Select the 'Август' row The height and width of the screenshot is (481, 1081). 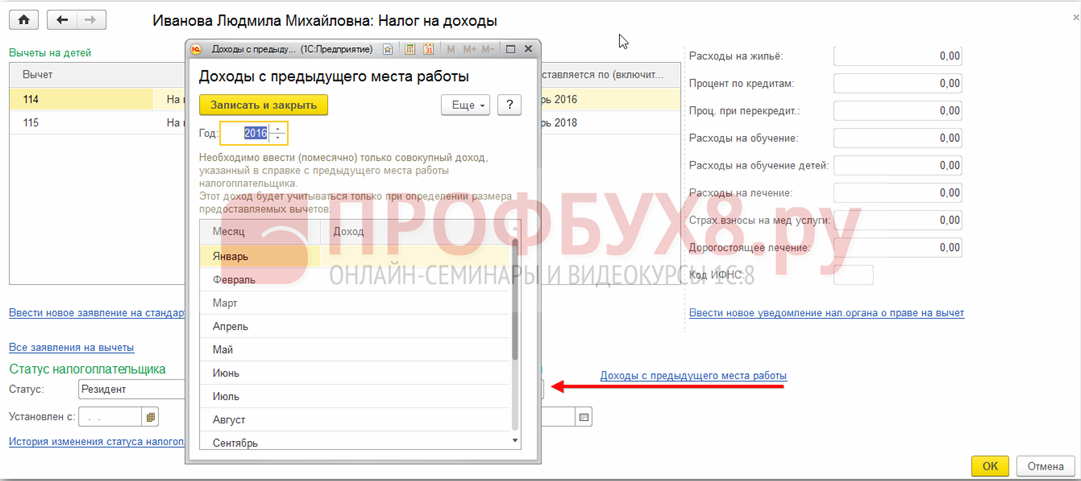point(355,419)
